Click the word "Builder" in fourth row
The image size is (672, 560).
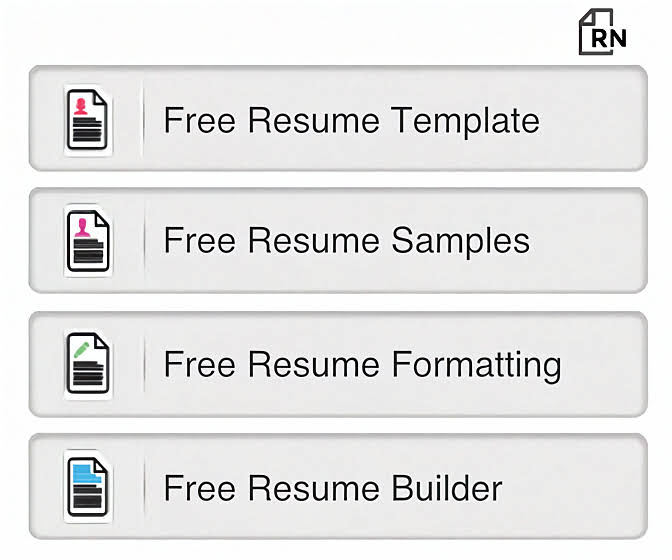[x=447, y=488]
